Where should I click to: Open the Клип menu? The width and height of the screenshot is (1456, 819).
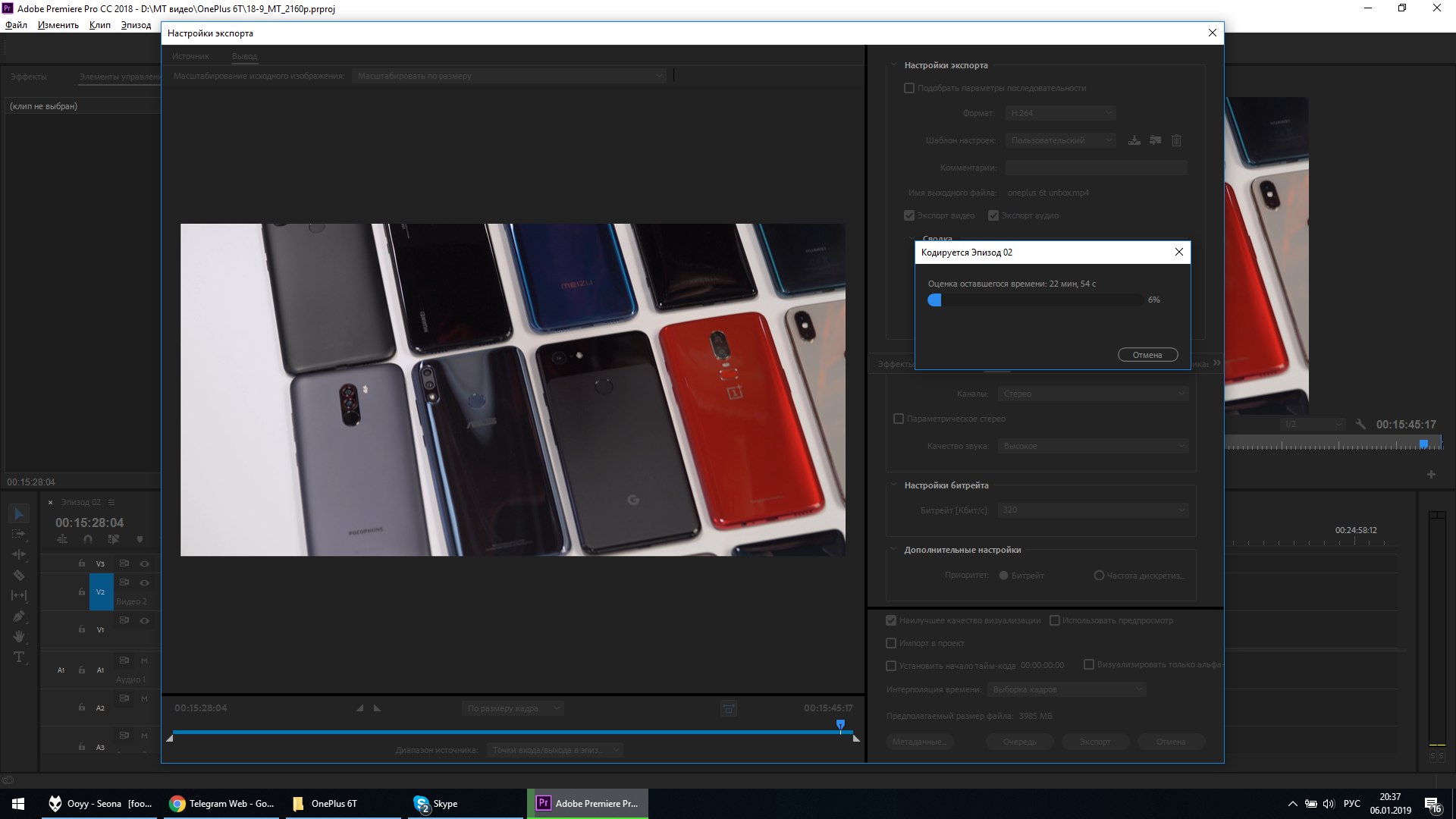(x=99, y=25)
